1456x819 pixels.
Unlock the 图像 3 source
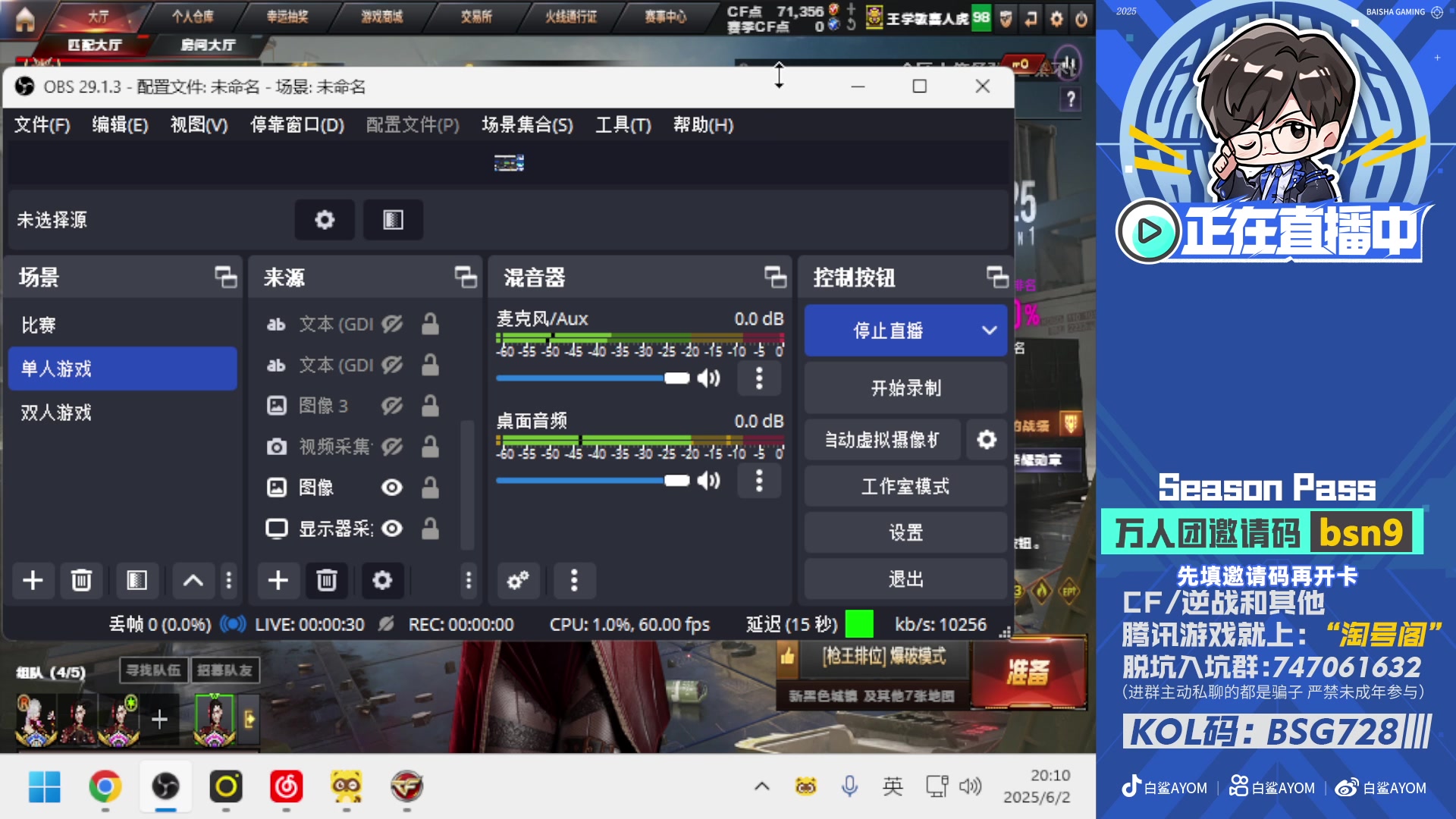pos(430,406)
